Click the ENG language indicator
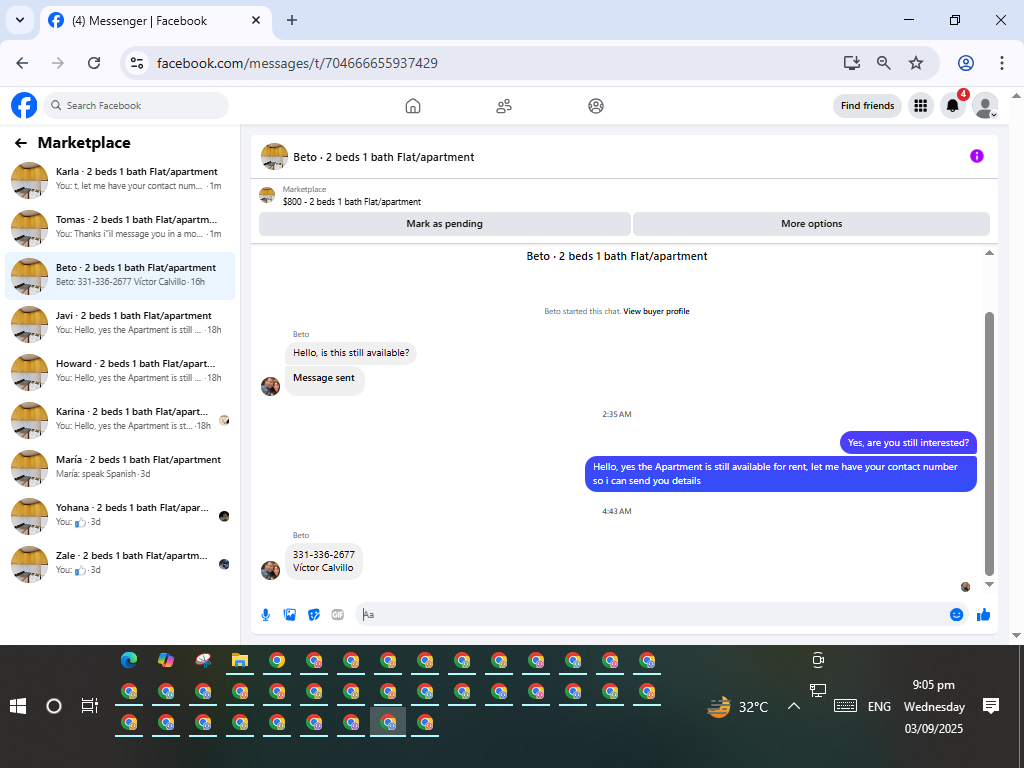Viewport: 1024px width, 768px height. (x=879, y=707)
